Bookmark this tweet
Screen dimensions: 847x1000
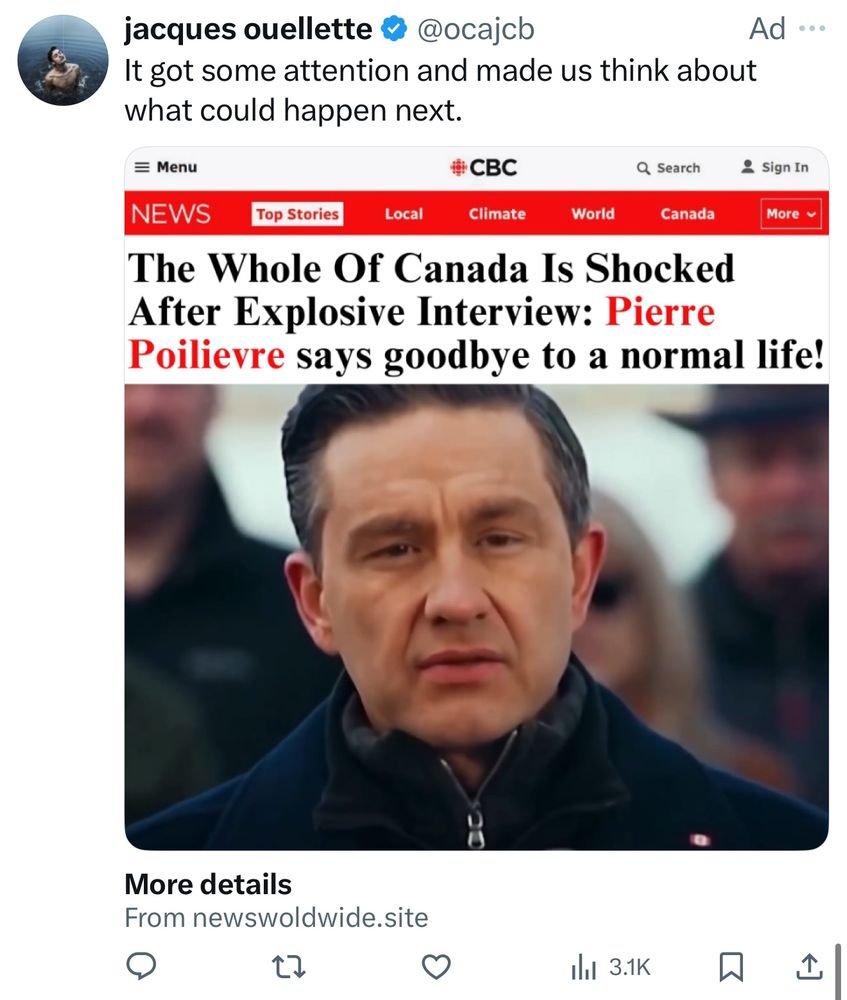click(x=731, y=966)
